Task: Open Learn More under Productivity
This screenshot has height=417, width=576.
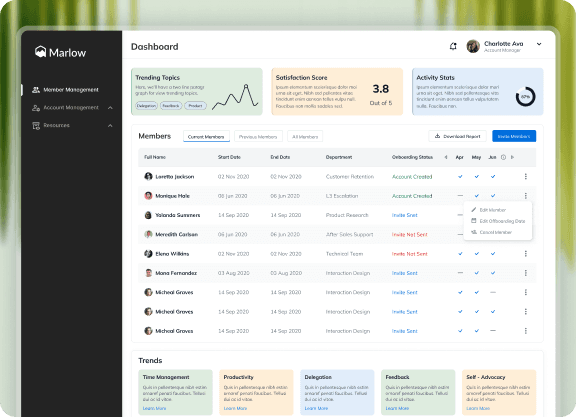Action: [235, 409]
